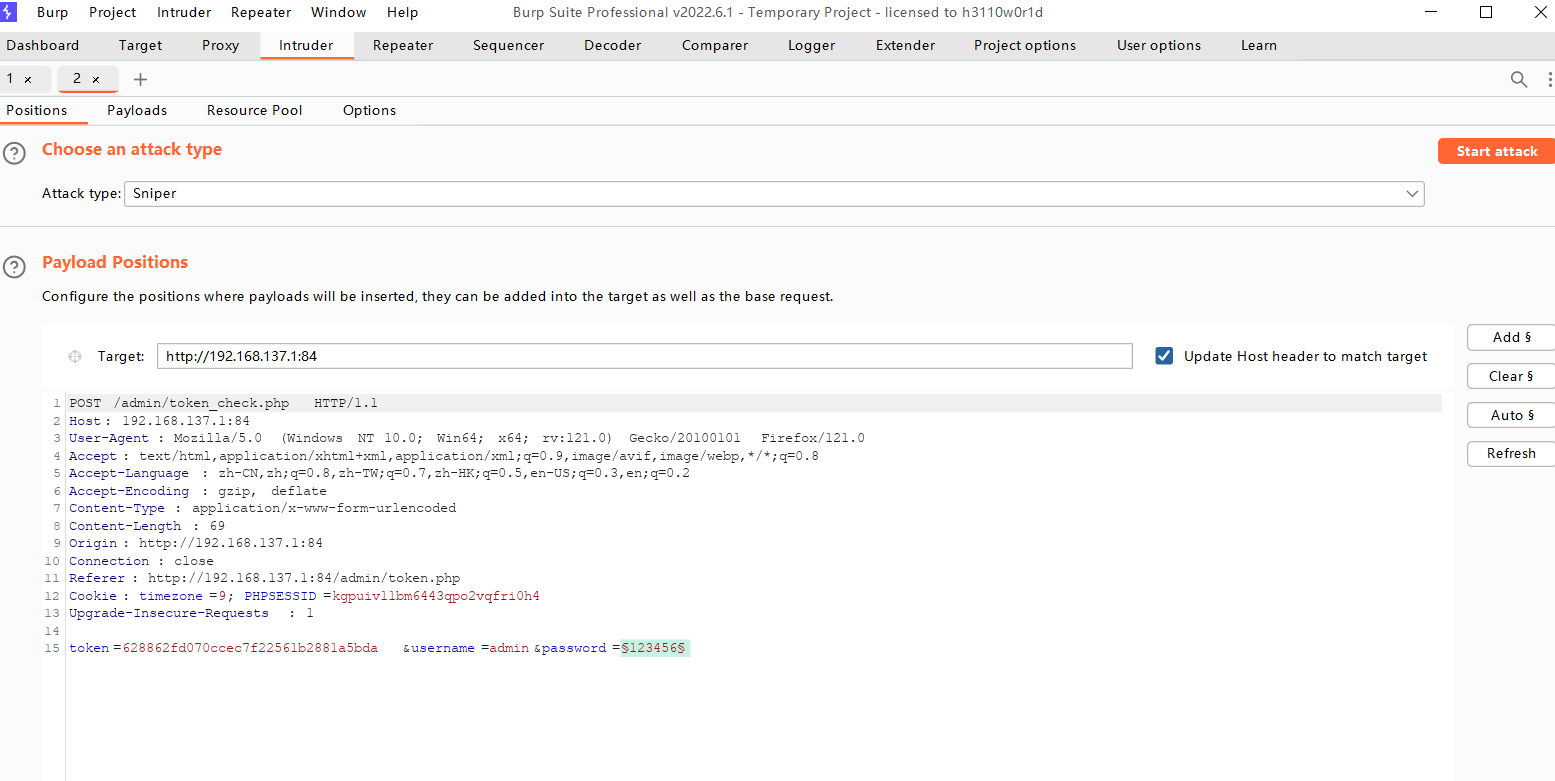1555x781 pixels.
Task: Open help for Choose an attack type
Action: point(14,153)
